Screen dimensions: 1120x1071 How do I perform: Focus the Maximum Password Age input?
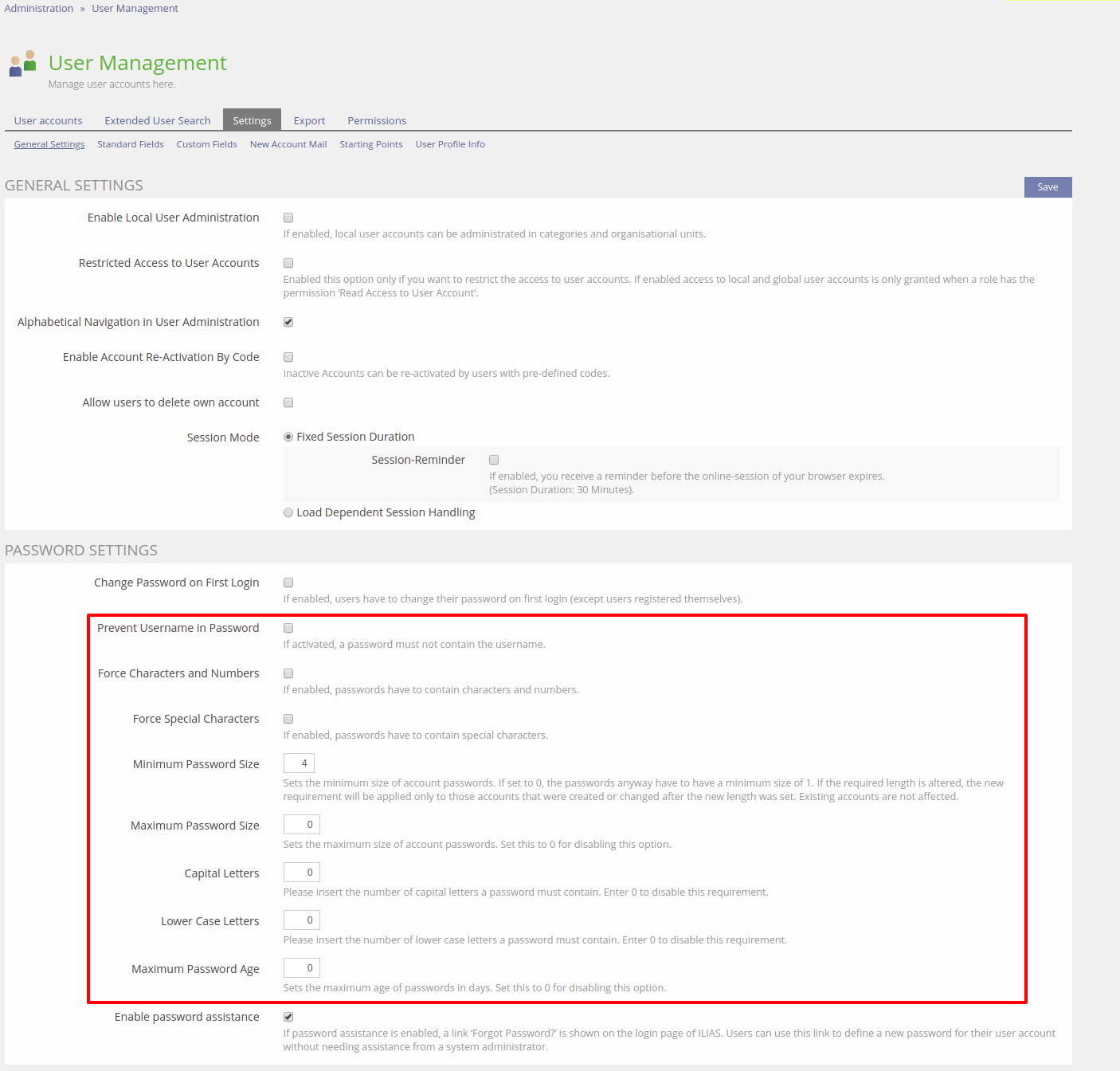click(x=301, y=968)
